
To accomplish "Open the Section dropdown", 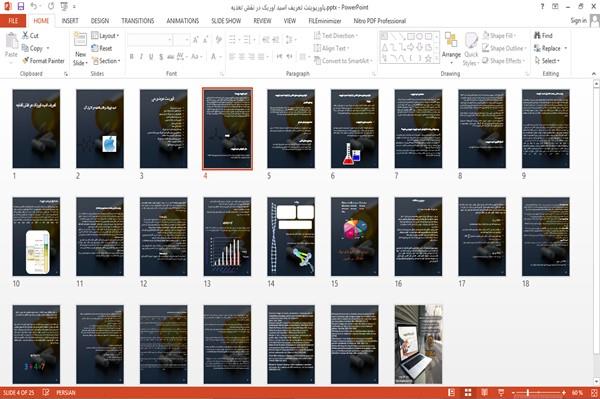I will click(x=106, y=61).
